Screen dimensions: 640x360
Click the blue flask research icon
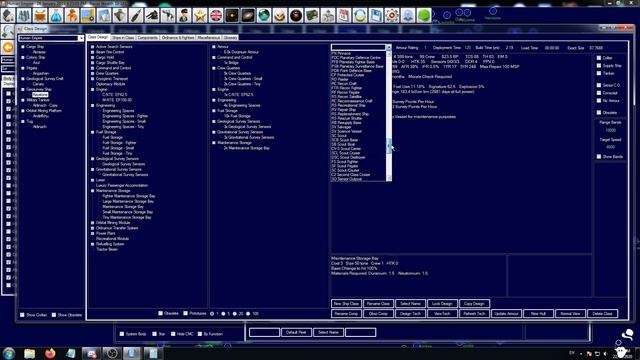pyautogui.click(x=56, y=16)
